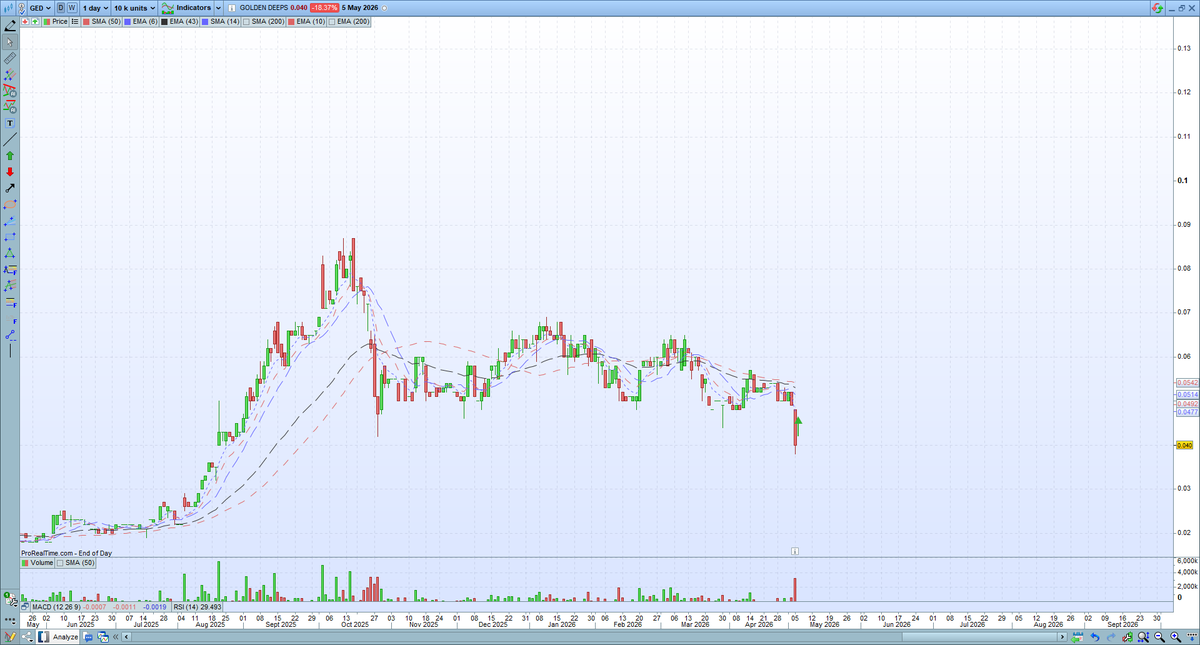Viewport: 1200px width, 645px height.
Task: Click the green arrow icon before Price
Action: click(35, 21)
